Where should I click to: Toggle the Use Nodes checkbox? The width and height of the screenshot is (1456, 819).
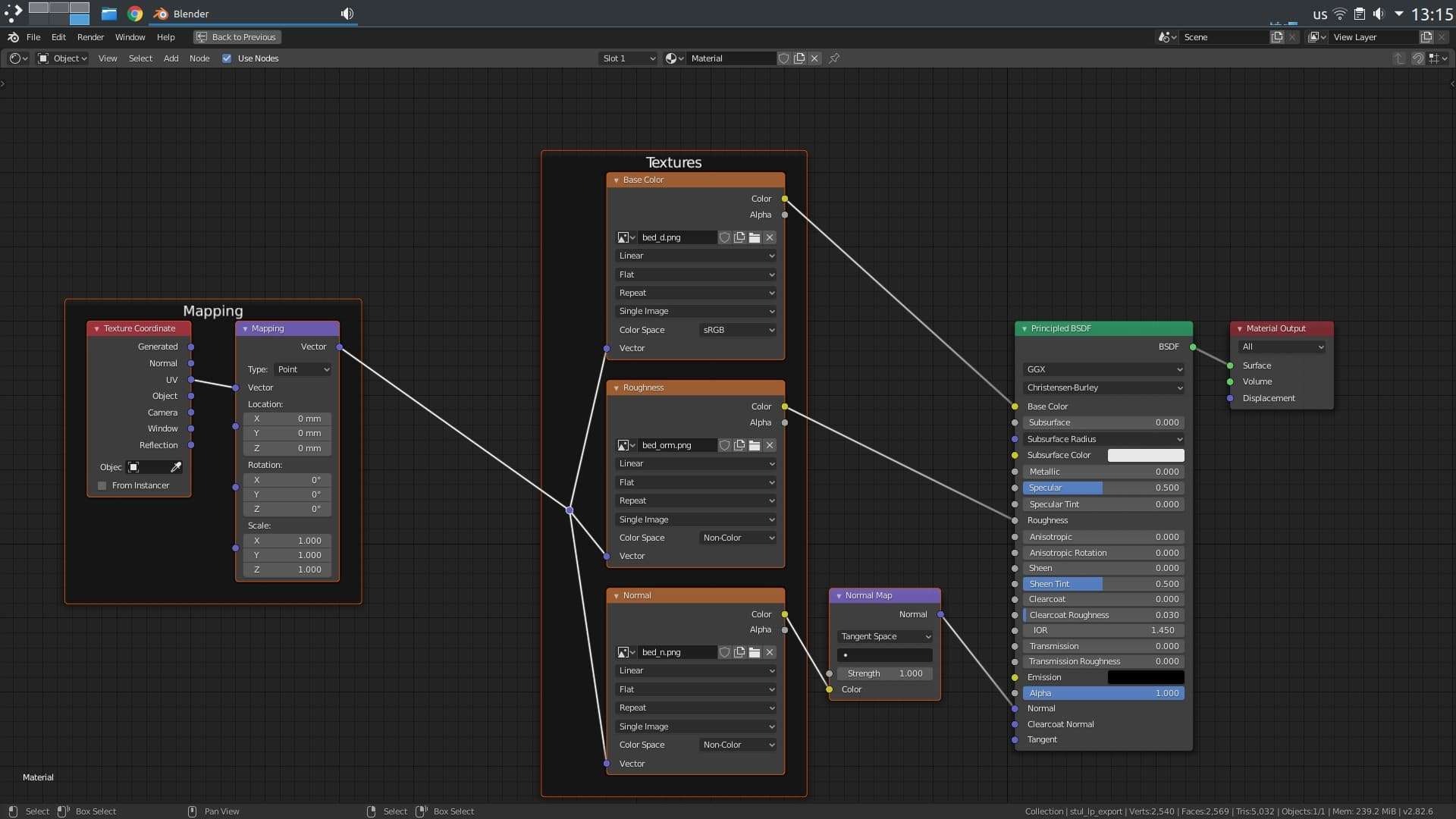[x=227, y=58]
